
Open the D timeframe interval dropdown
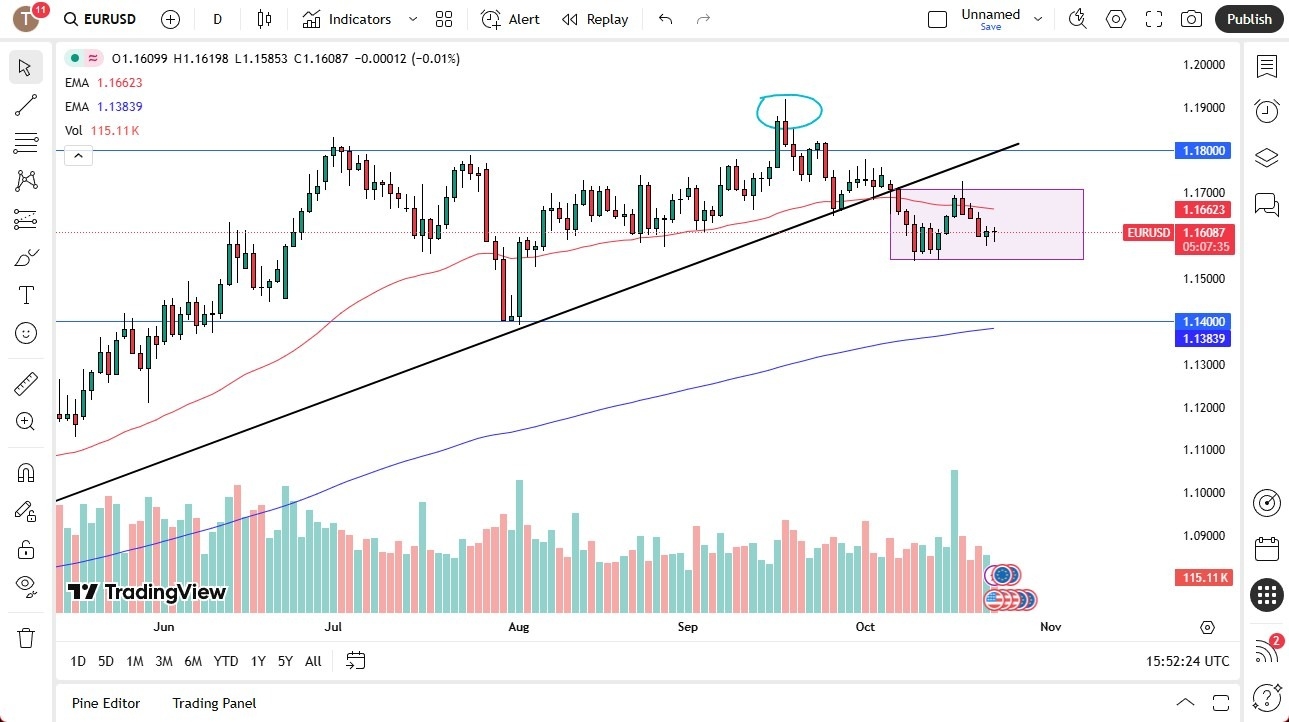point(216,19)
